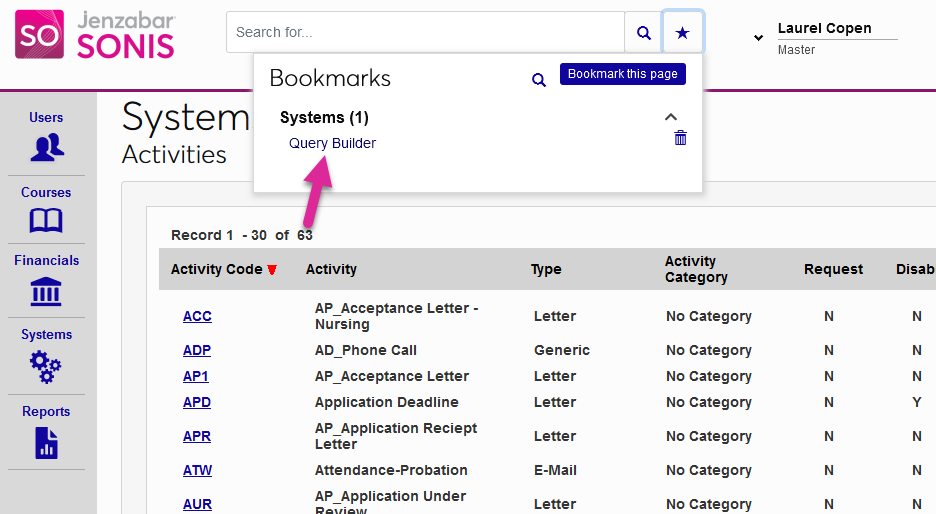936x514 pixels.
Task: Open the Systems gears icon
Action: [45, 366]
